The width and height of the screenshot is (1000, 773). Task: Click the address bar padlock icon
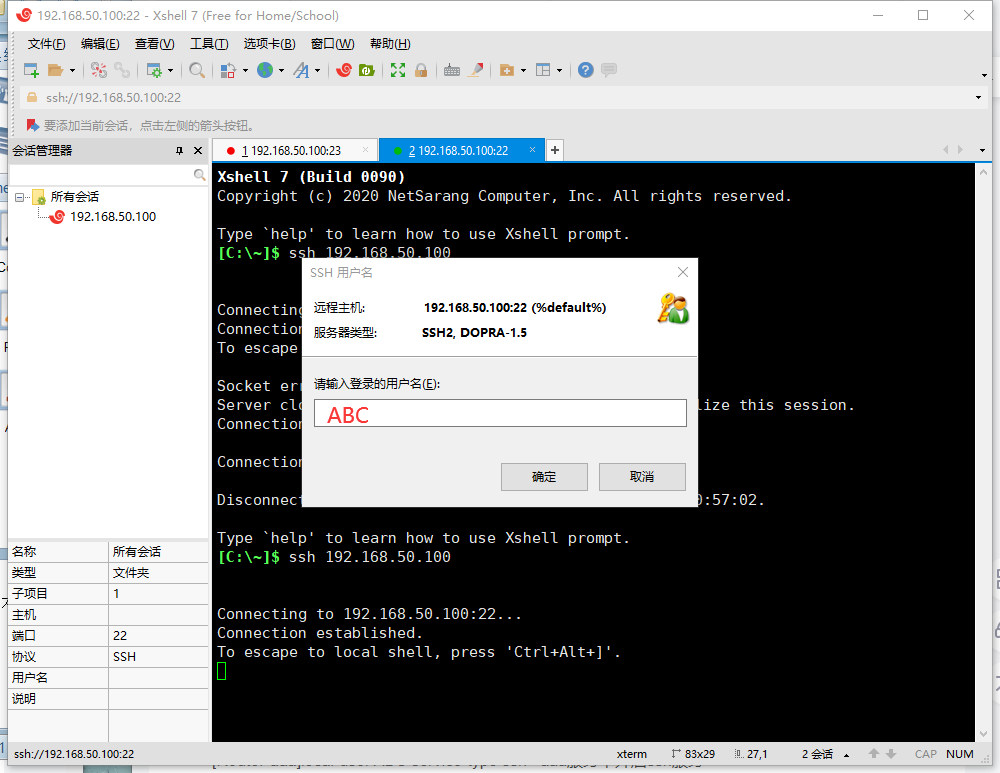click(31, 98)
